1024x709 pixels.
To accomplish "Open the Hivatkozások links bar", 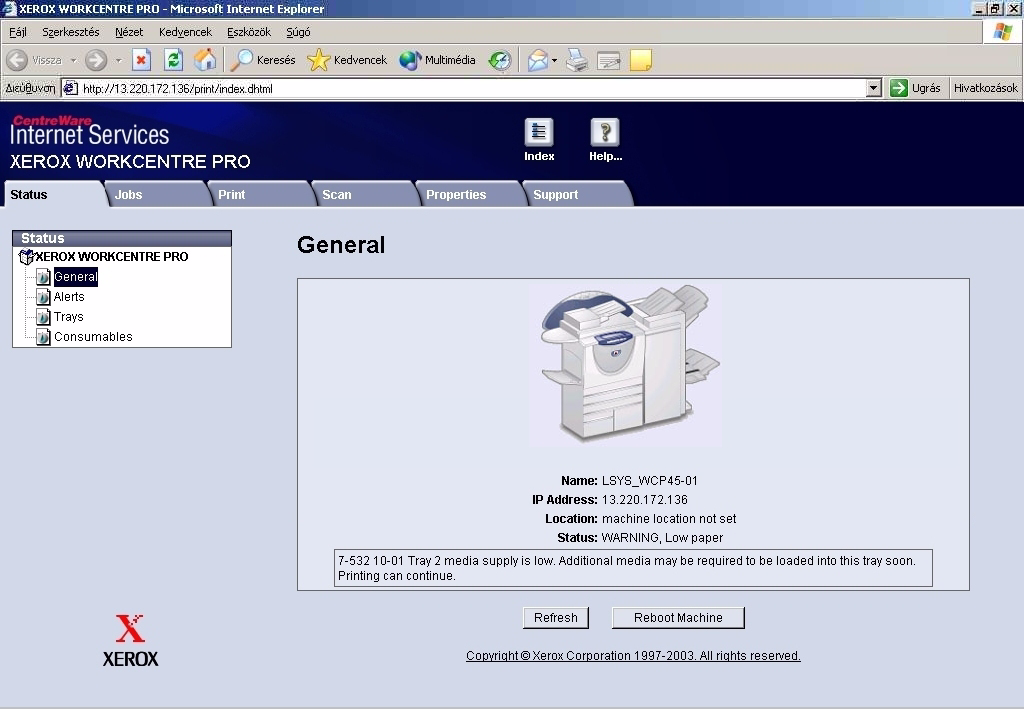I will tap(985, 88).
